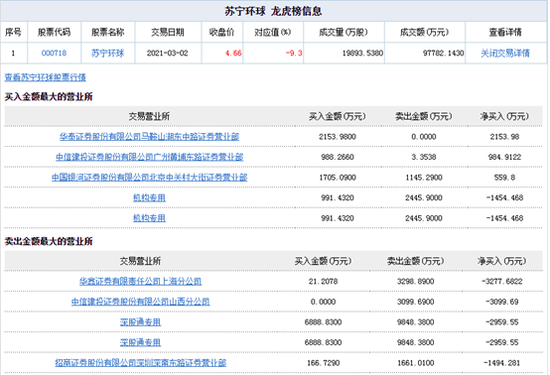Select the 0.0000 sell amount in 华泰证券马鞍山 row
550x375 pixels.
(x=424, y=136)
